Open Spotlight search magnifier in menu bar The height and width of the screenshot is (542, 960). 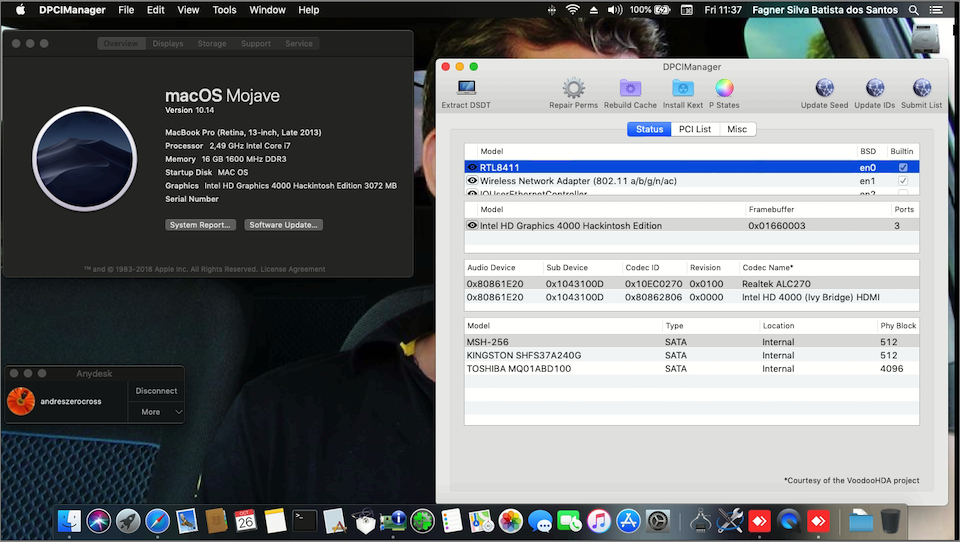[913, 10]
